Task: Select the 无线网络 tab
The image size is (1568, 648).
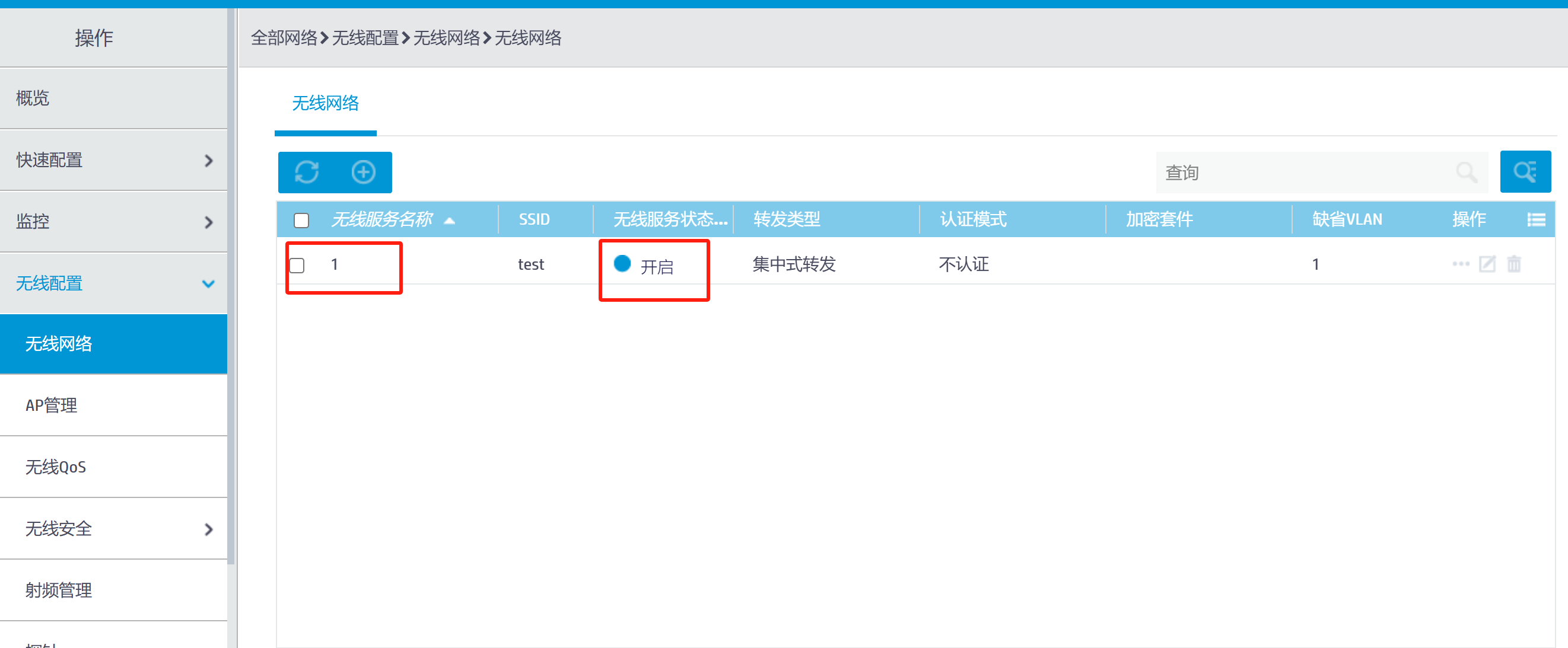Action: [x=325, y=103]
